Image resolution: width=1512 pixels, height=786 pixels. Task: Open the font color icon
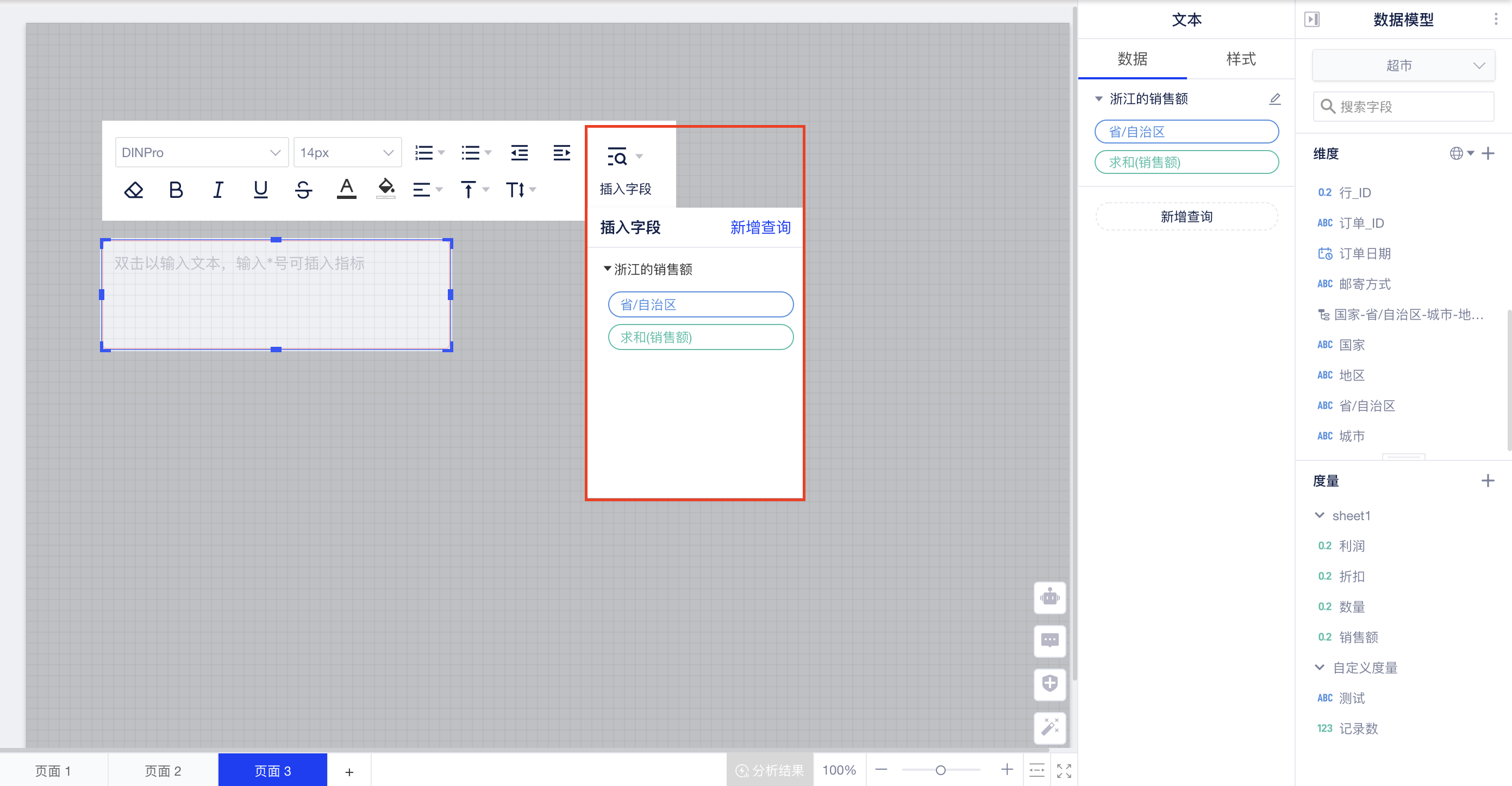(x=346, y=189)
